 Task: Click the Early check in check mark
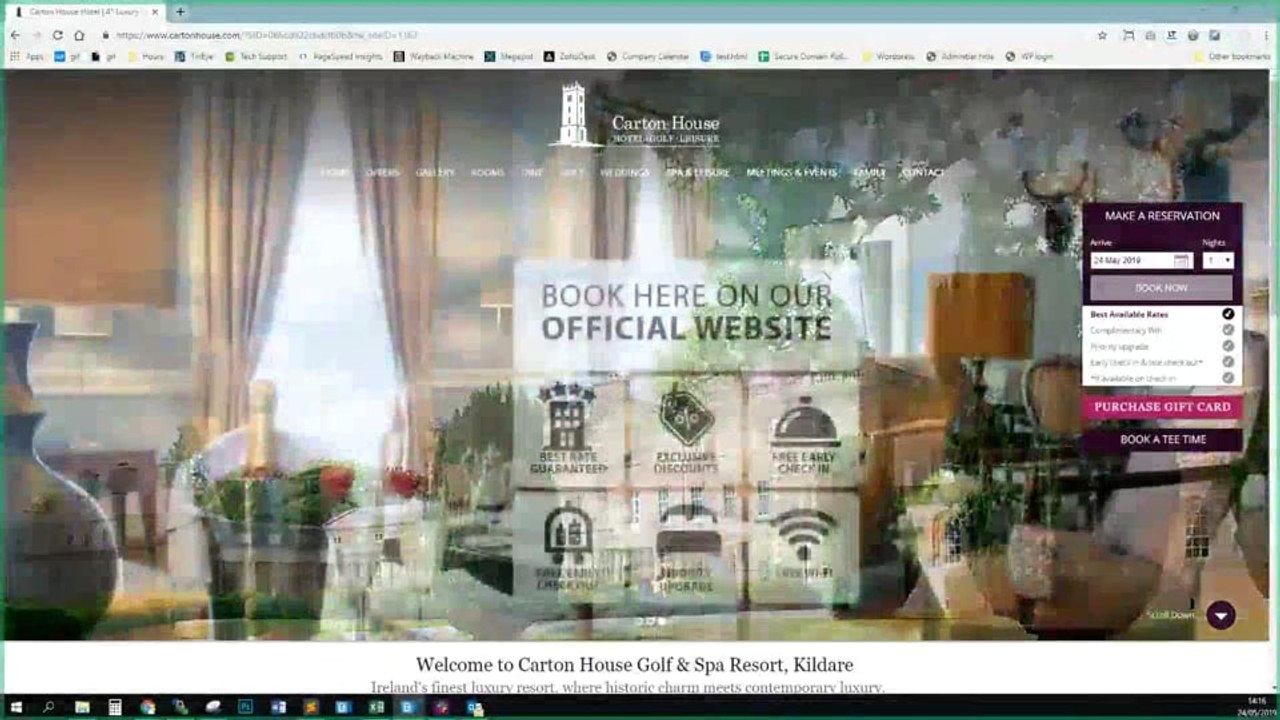(1228, 362)
